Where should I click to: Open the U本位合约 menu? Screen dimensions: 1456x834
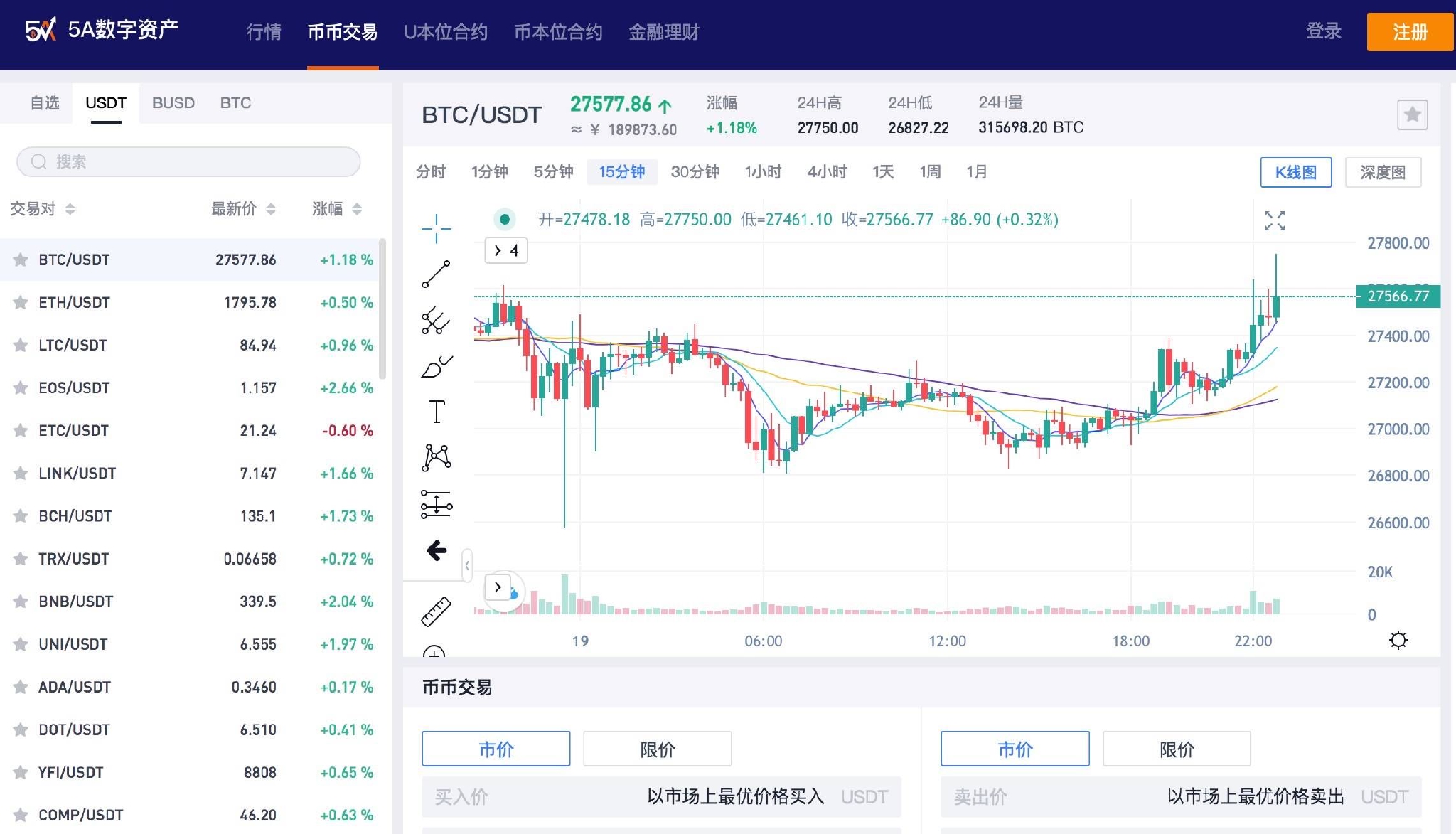446,32
